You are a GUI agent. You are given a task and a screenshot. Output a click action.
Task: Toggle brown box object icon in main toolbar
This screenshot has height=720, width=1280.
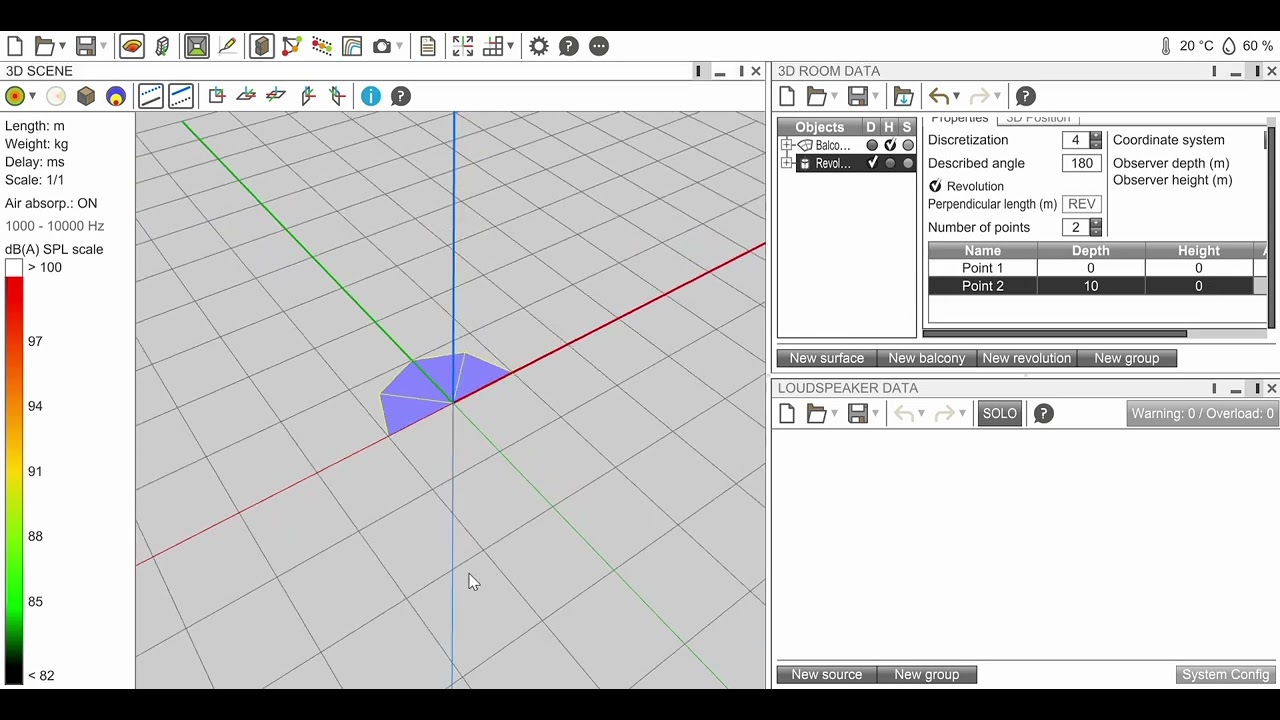coord(262,46)
